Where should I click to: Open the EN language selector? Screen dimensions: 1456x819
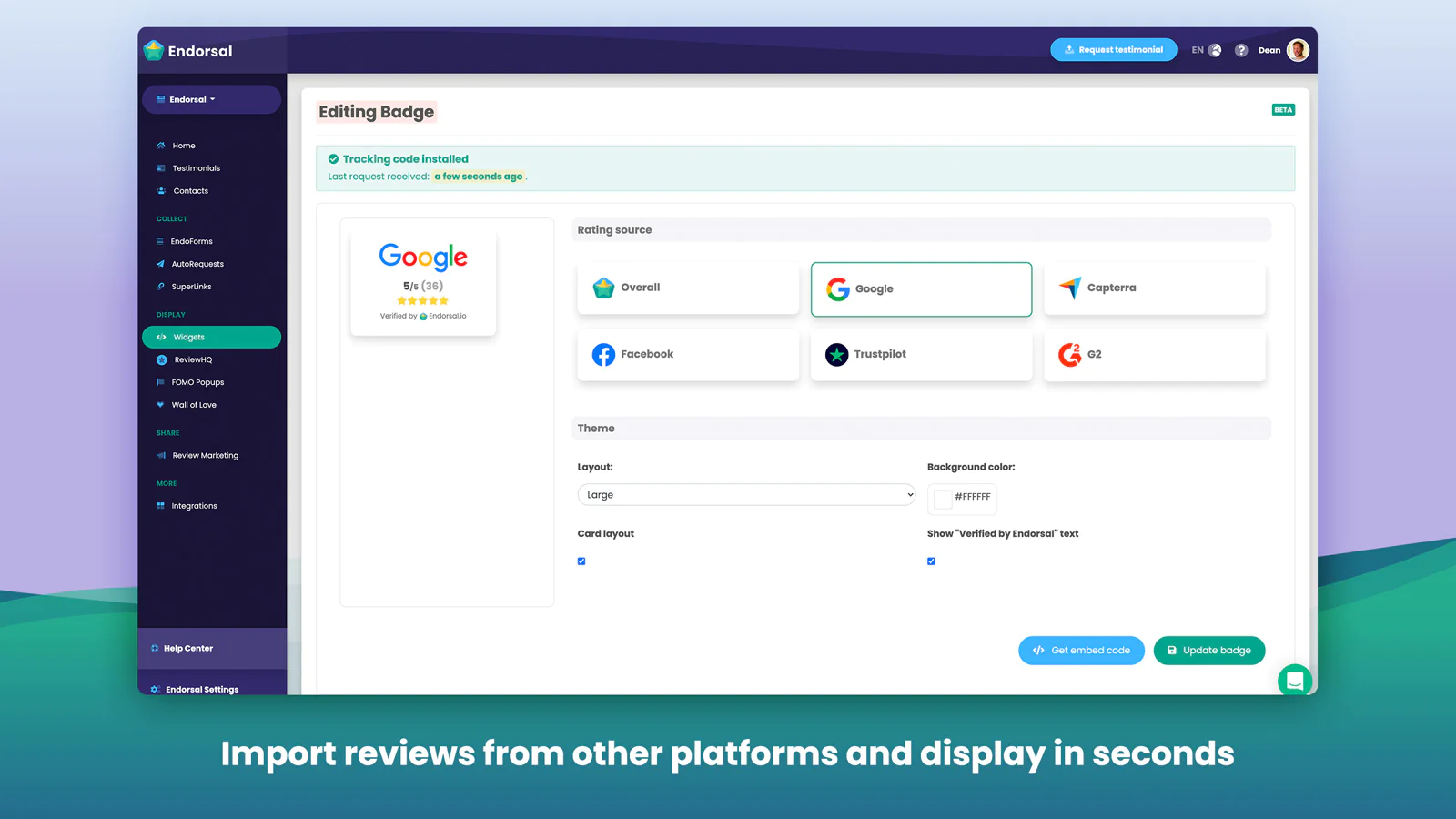click(1207, 50)
